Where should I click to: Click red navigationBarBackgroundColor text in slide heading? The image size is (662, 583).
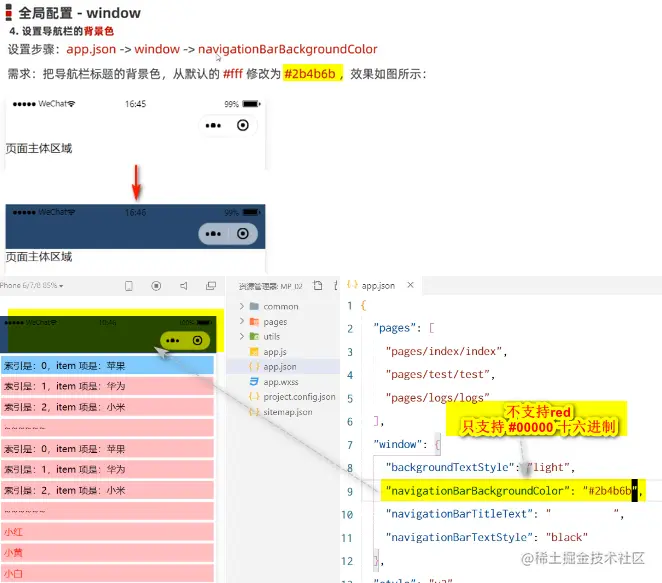pos(288,49)
